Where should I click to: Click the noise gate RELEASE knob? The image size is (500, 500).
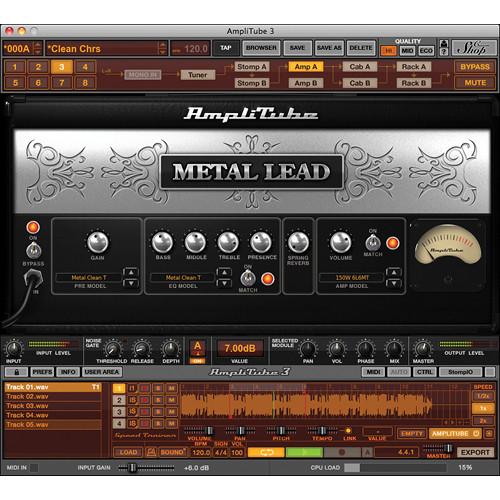(x=141, y=349)
